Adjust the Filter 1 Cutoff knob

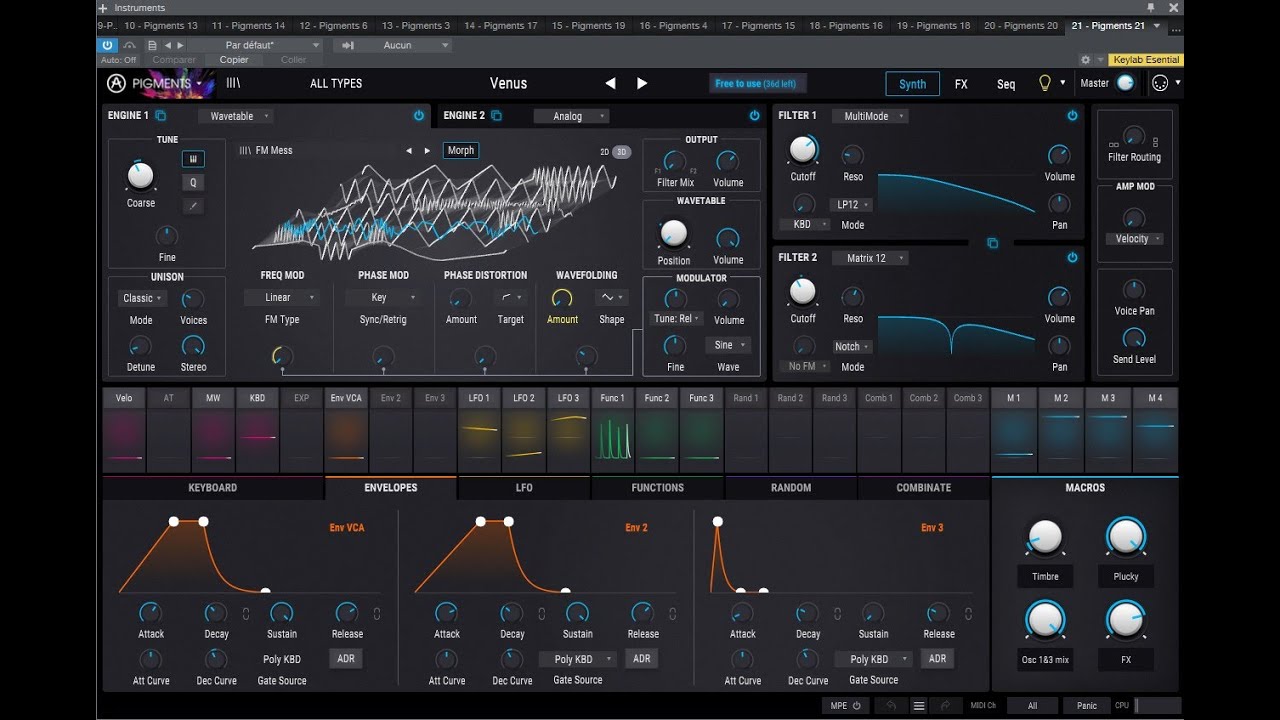point(803,151)
